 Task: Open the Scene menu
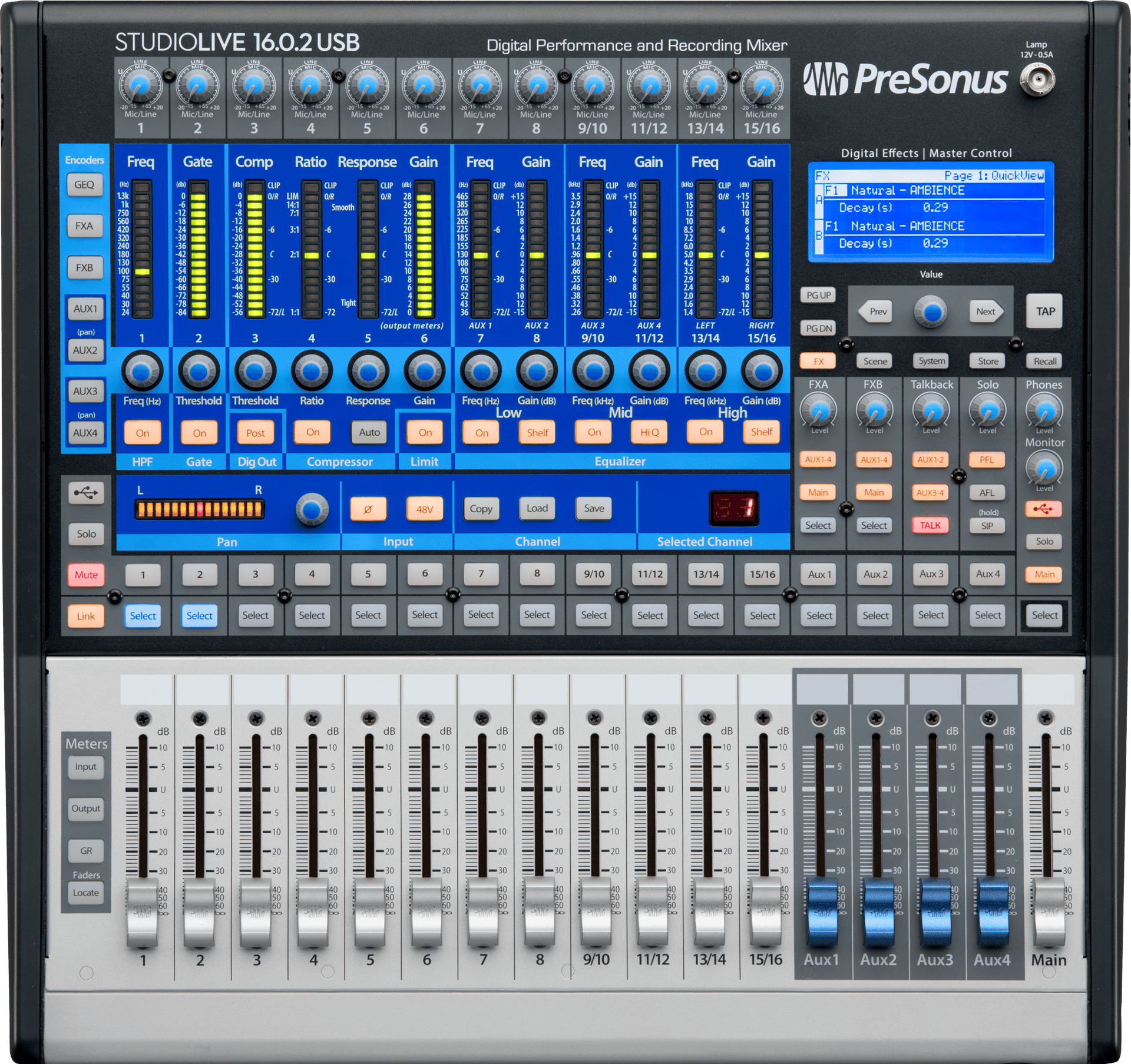point(874,360)
